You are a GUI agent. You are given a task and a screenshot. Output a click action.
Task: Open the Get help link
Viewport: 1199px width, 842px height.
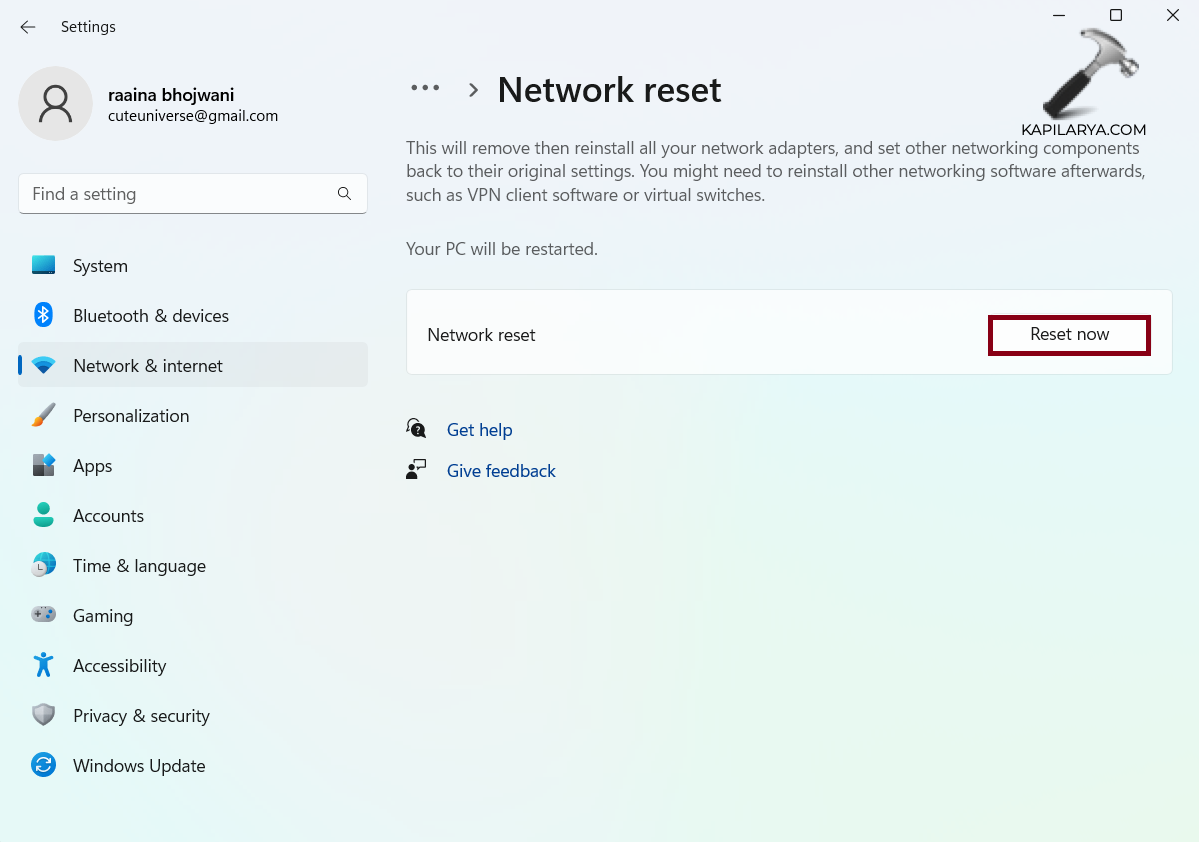pyautogui.click(x=479, y=430)
